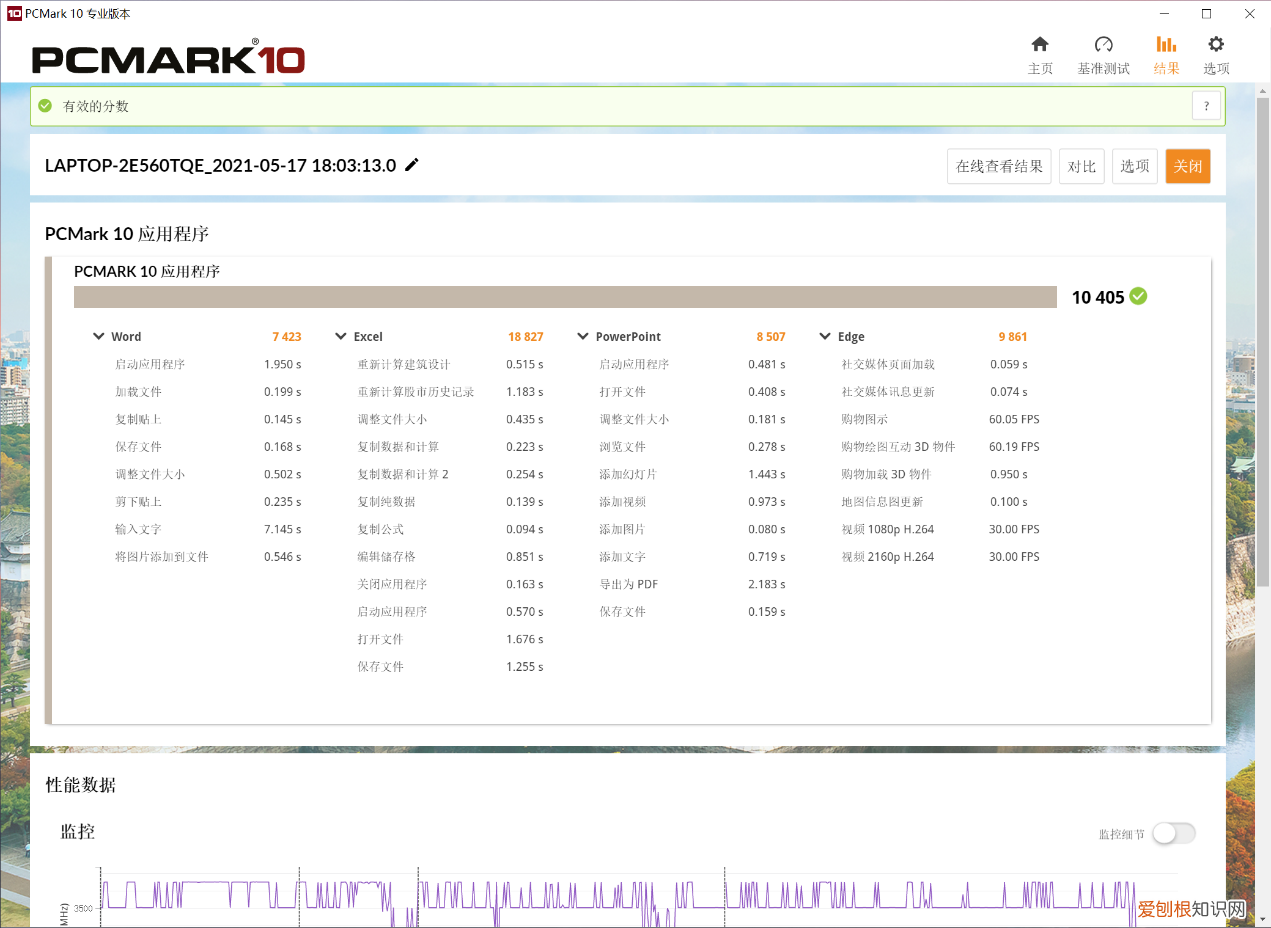
Task: Collapse the Edge results section
Action: pyautogui.click(x=825, y=337)
